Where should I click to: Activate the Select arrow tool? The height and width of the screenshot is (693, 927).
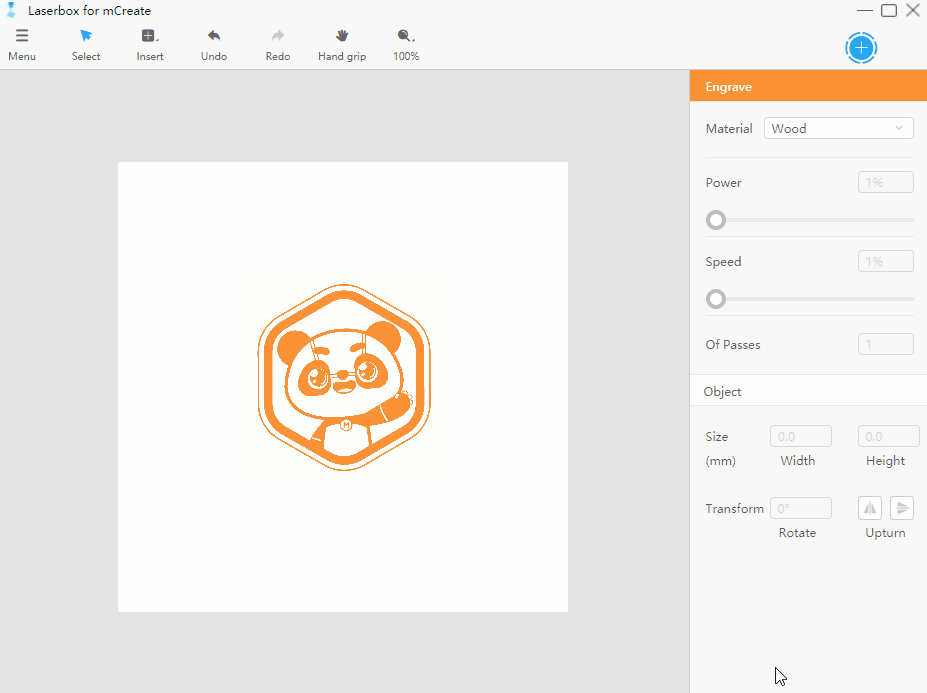click(86, 45)
